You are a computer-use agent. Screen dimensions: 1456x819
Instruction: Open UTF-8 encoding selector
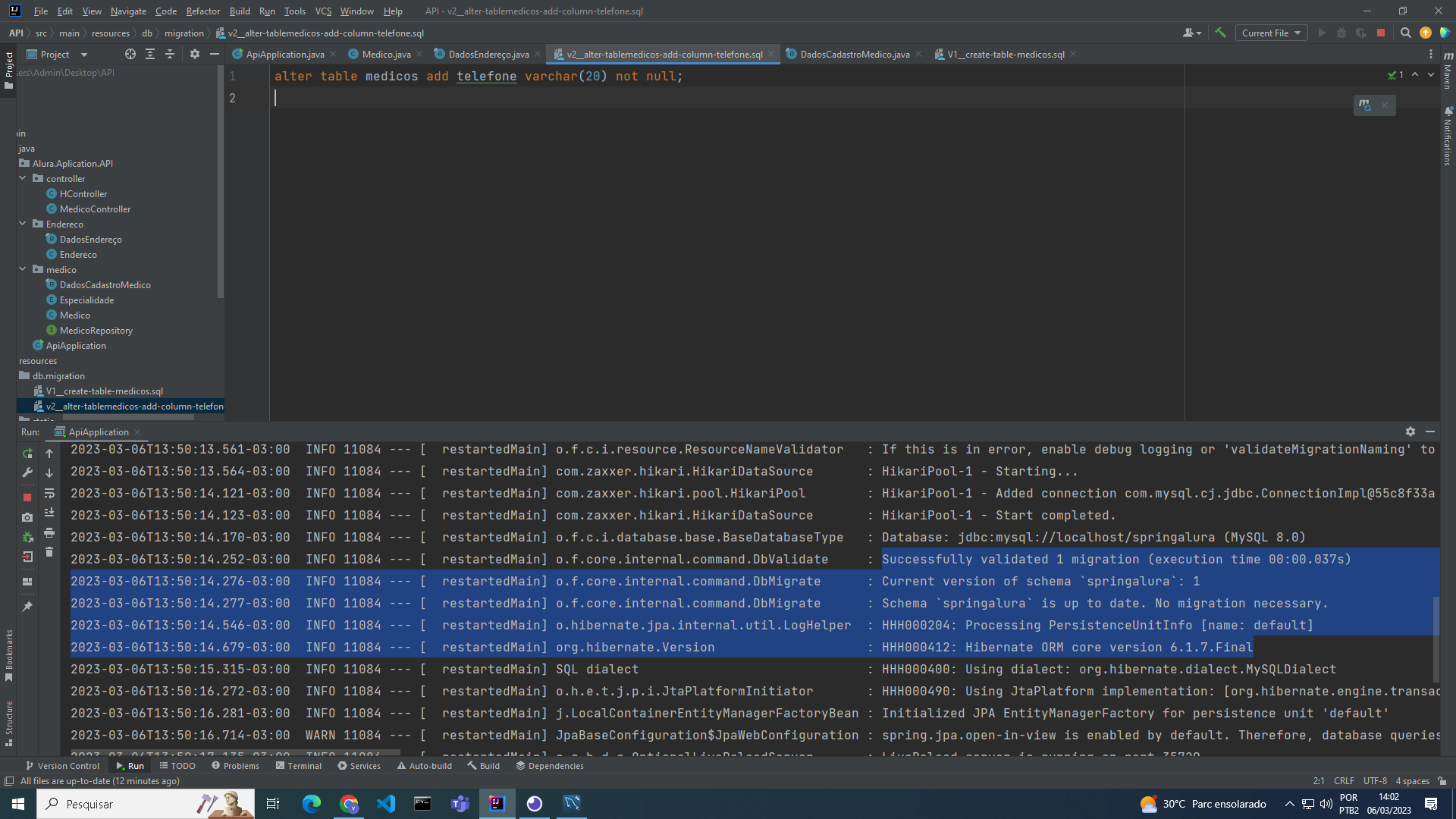[x=1375, y=781]
